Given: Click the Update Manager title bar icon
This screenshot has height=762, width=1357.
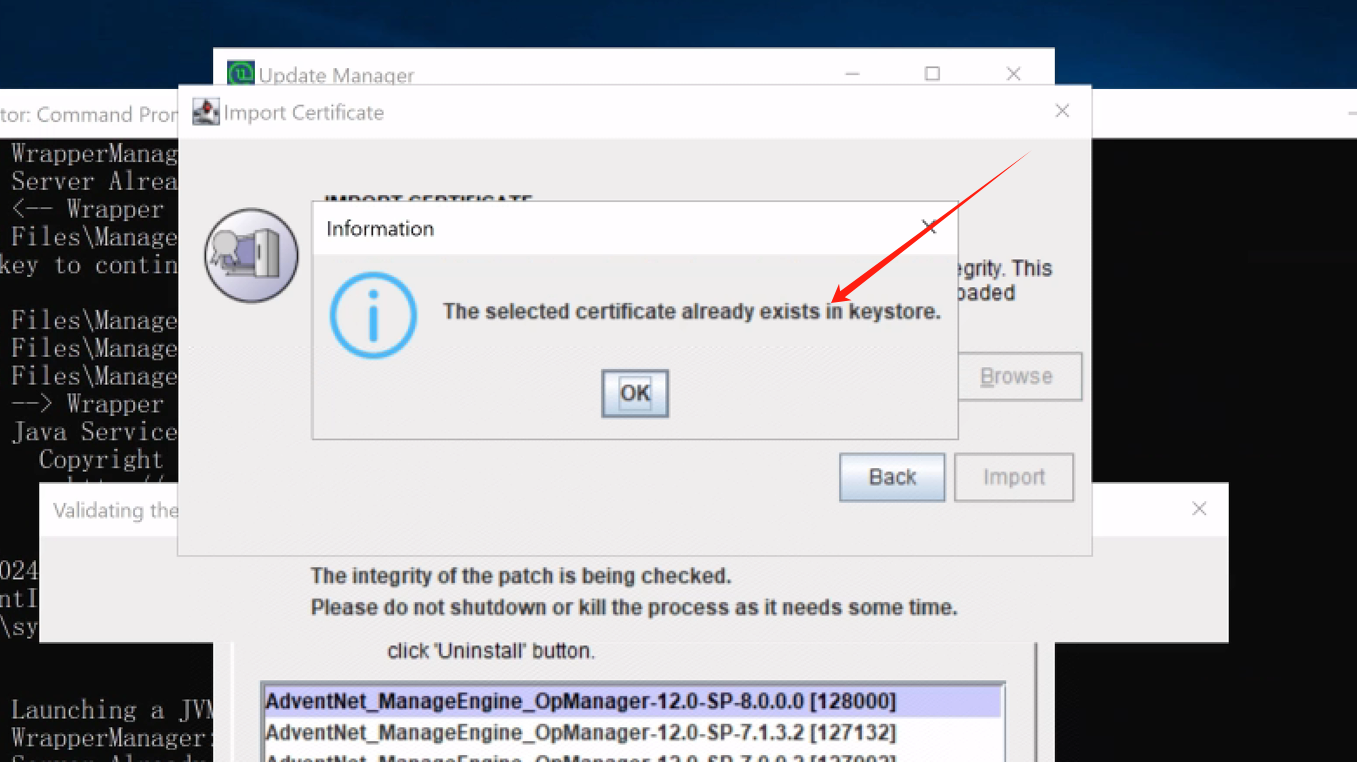Looking at the screenshot, I should coord(240,73).
